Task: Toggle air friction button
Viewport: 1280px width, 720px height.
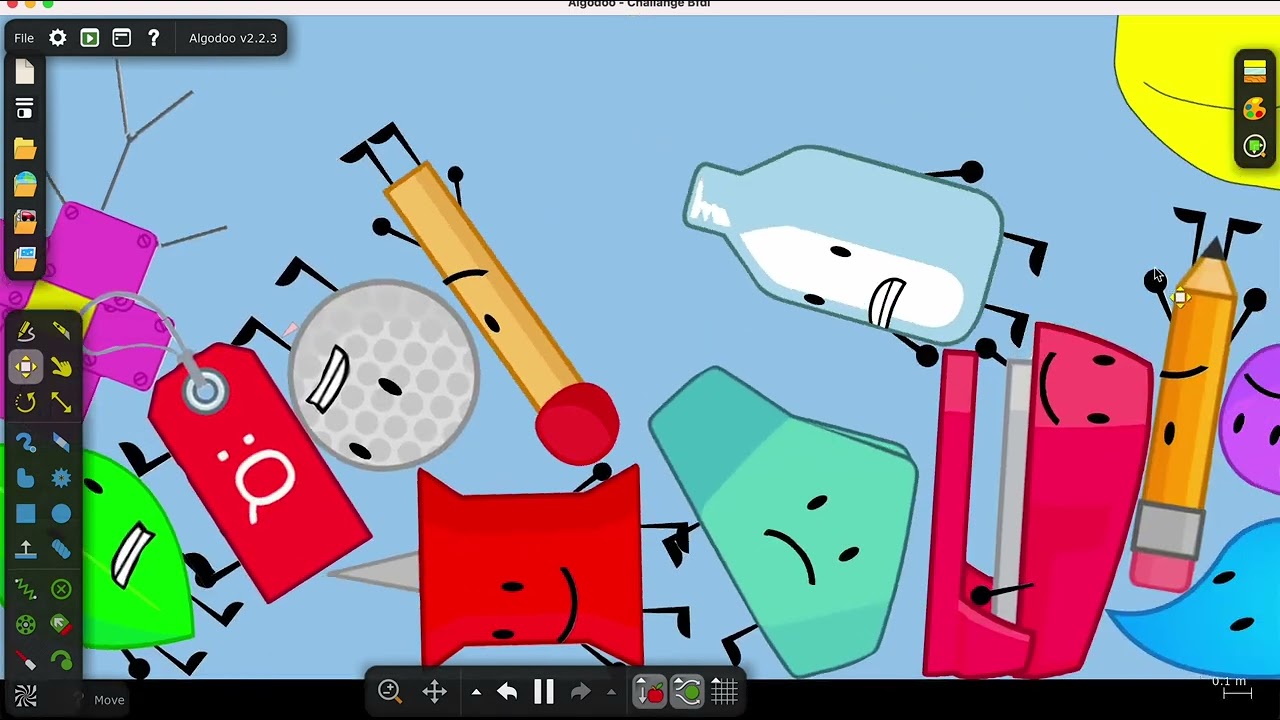Action: pyautogui.click(x=688, y=691)
